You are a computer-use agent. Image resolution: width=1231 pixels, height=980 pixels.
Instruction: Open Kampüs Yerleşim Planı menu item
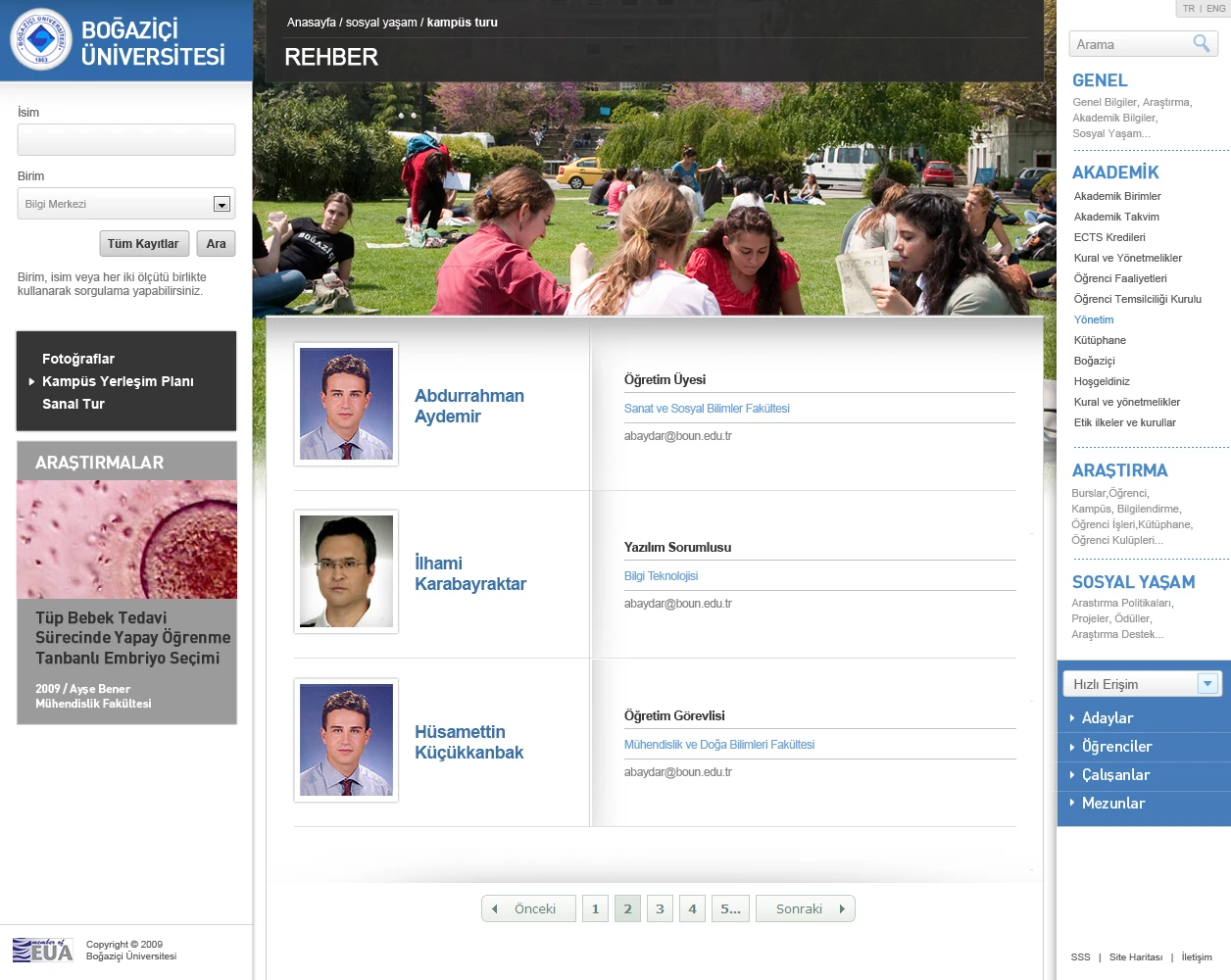[x=118, y=381]
